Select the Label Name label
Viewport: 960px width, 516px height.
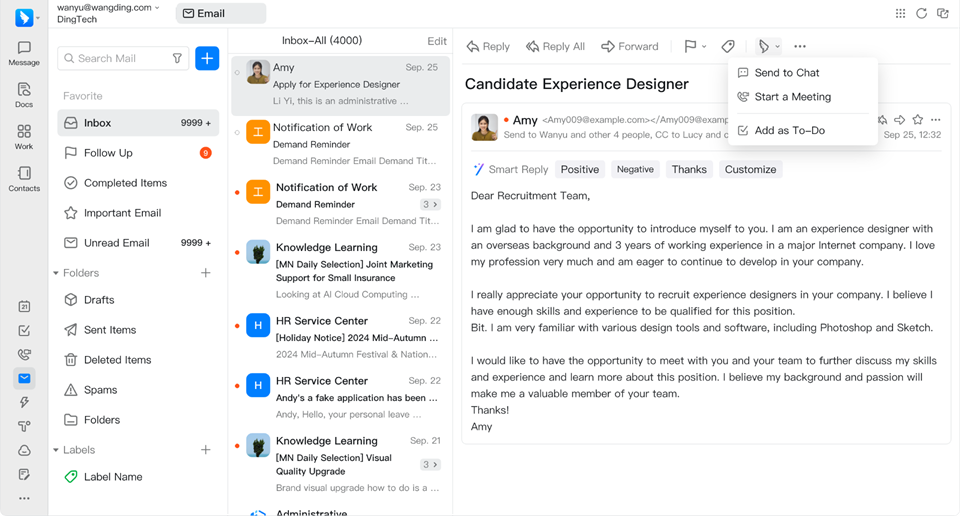(x=138, y=477)
